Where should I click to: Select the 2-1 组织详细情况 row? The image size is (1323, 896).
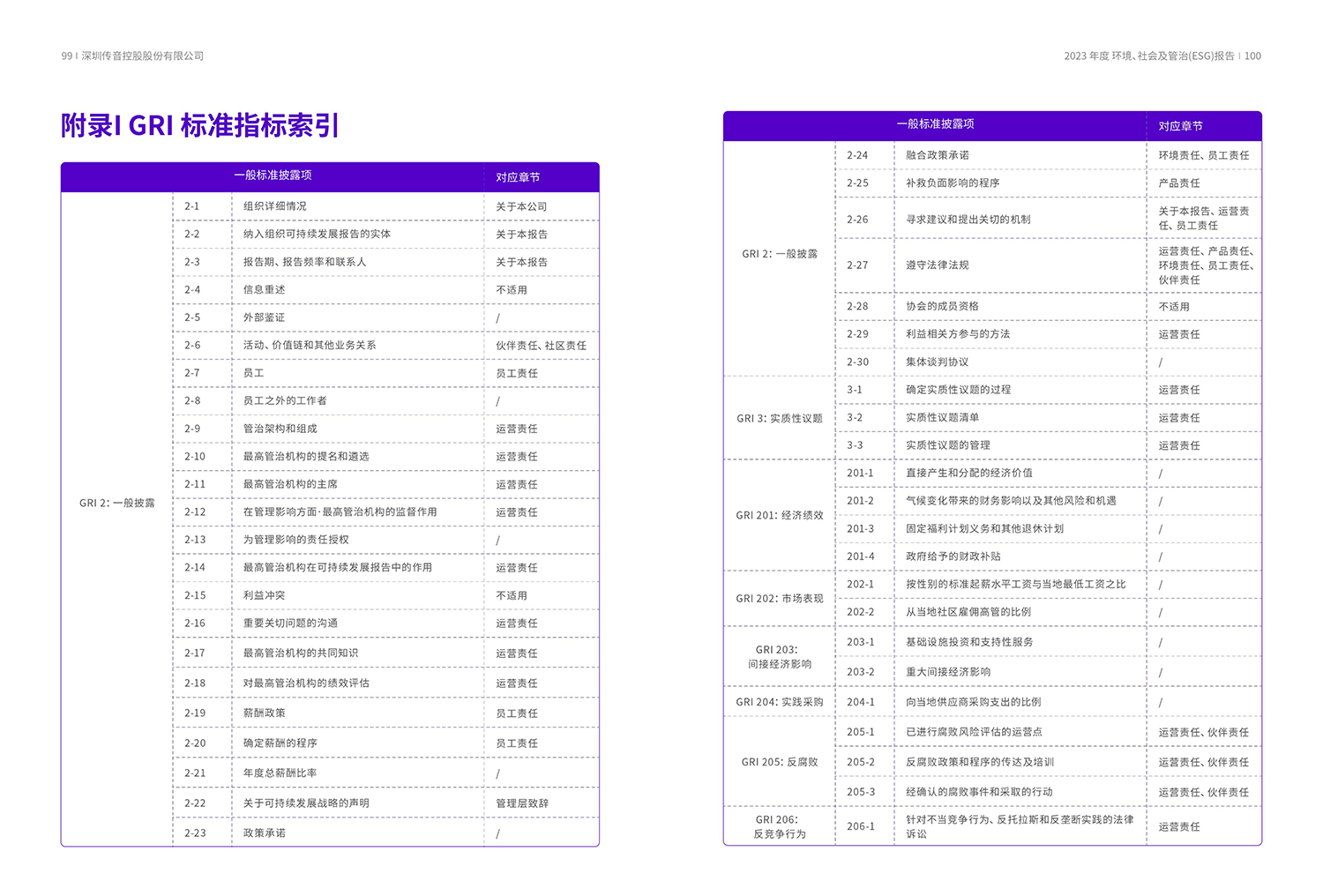(275, 206)
